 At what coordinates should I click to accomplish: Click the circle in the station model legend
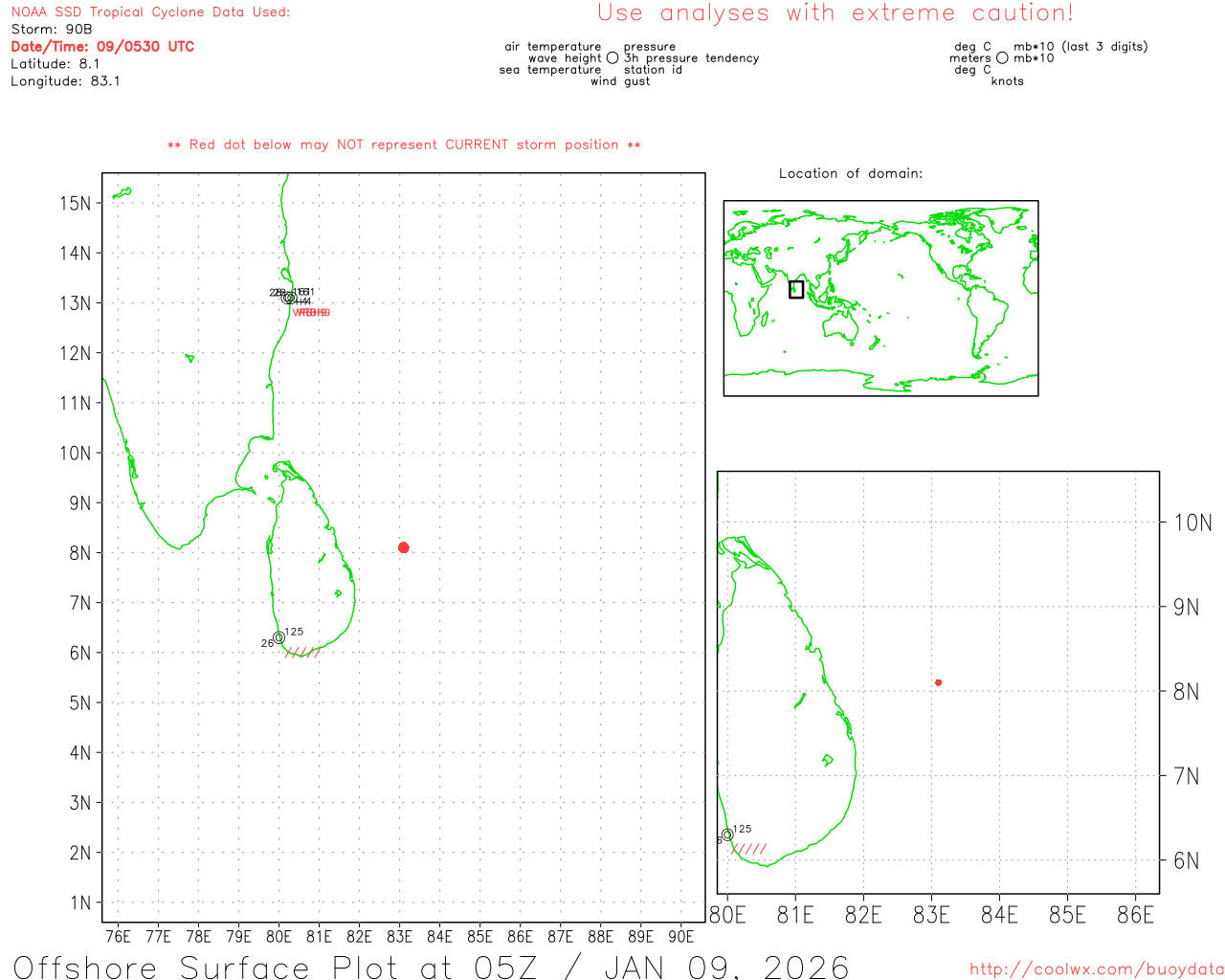[612, 58]
